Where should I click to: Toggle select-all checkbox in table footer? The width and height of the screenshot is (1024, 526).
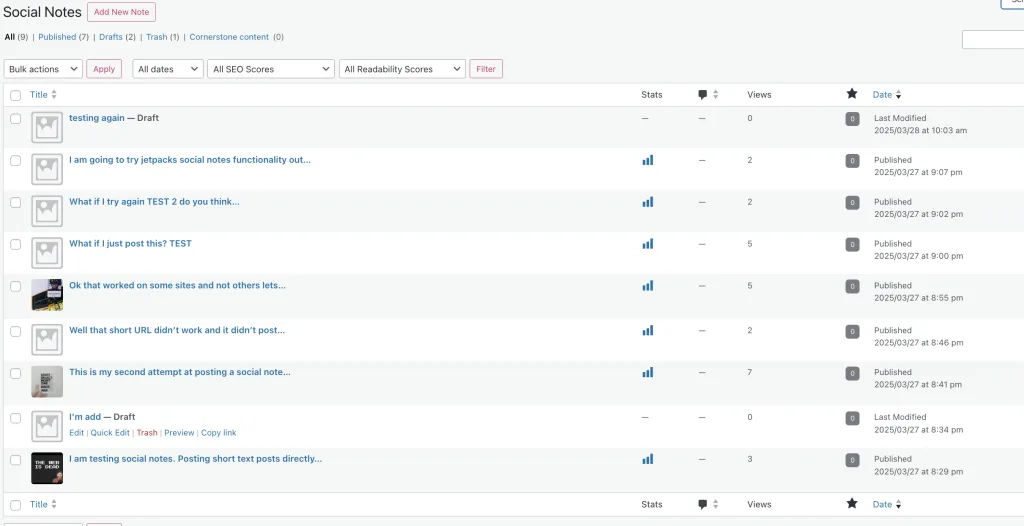click(16, 505)
